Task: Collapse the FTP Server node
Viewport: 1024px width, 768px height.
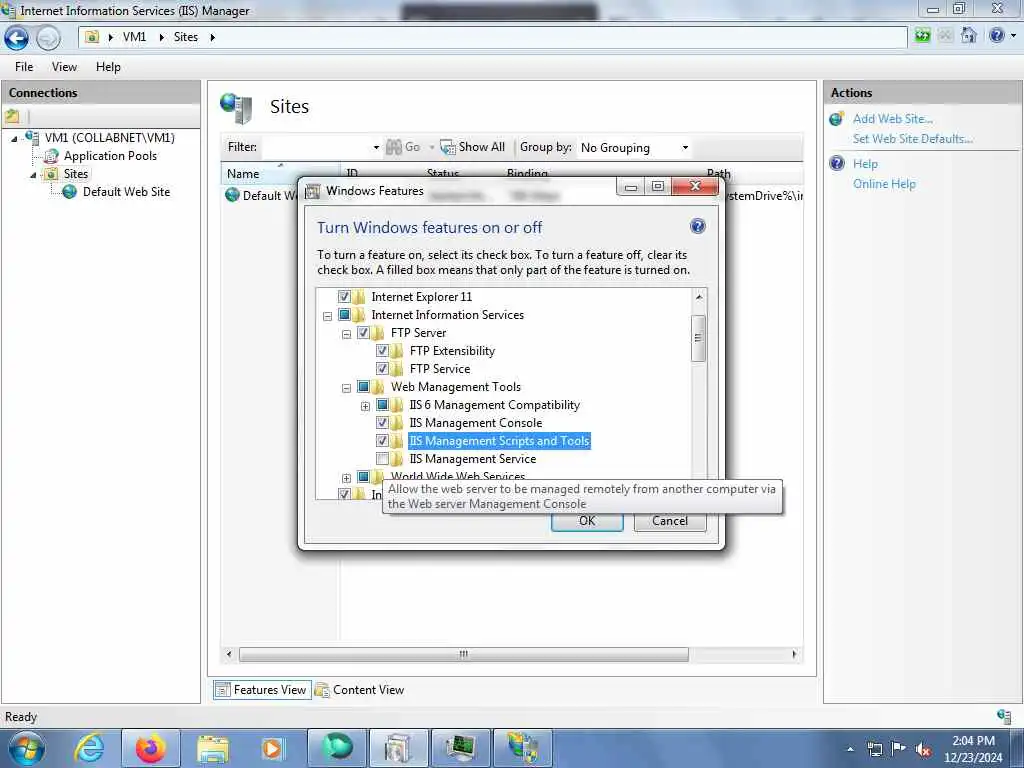Action: click(x=346, y=334)
